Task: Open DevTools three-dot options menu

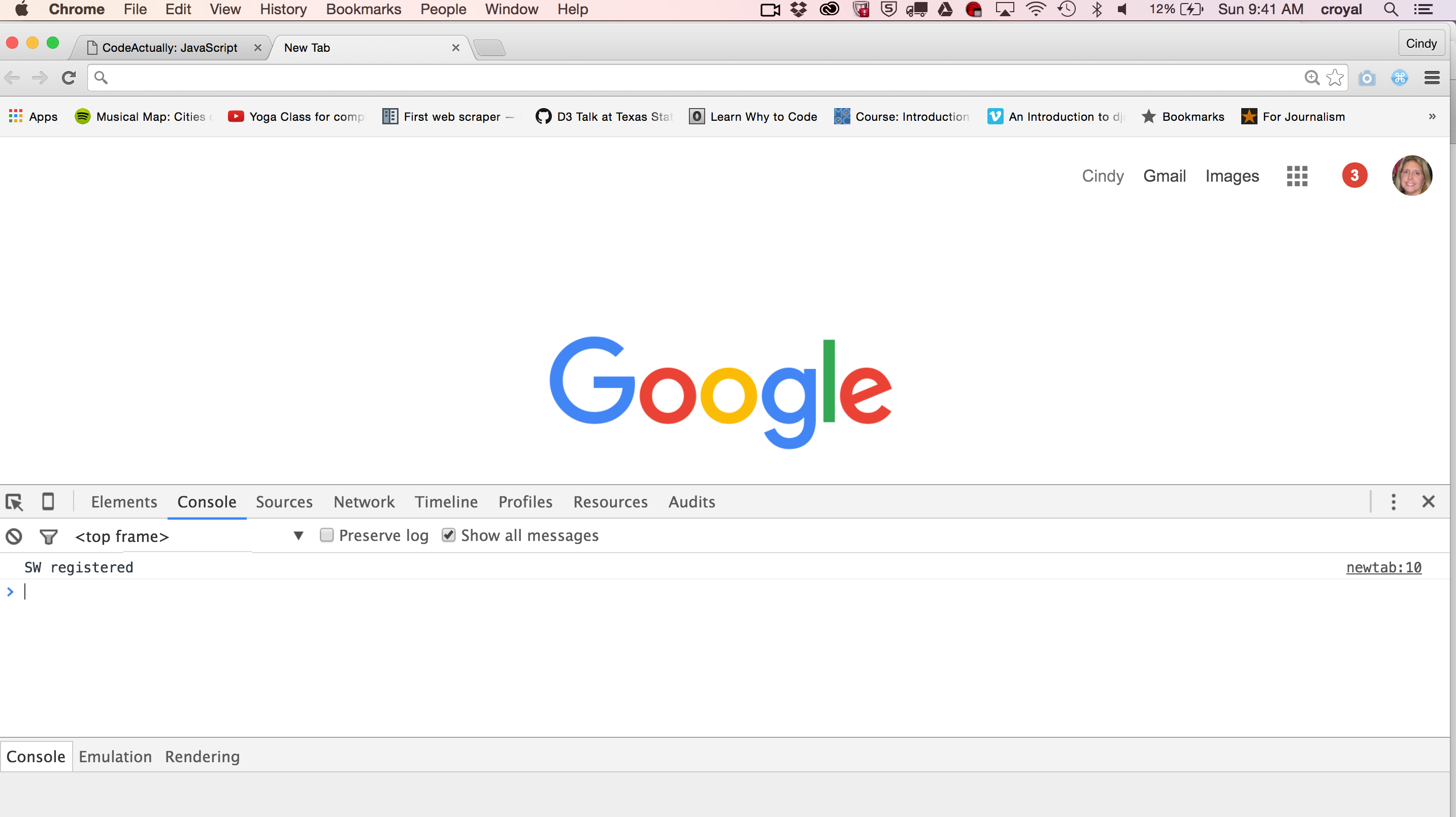Action: tap(1393, 502)
